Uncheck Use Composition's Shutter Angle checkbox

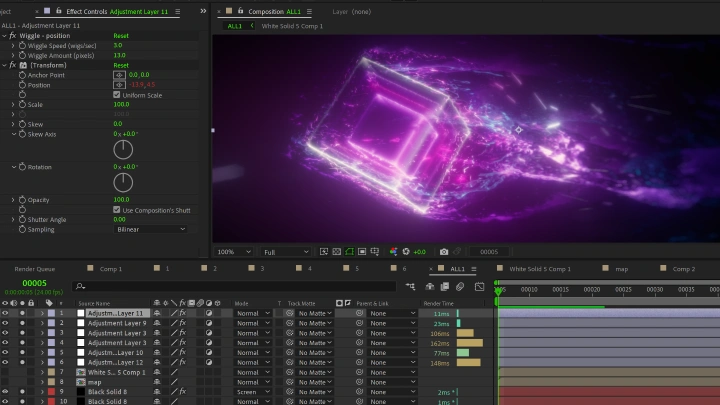(117, 210)
